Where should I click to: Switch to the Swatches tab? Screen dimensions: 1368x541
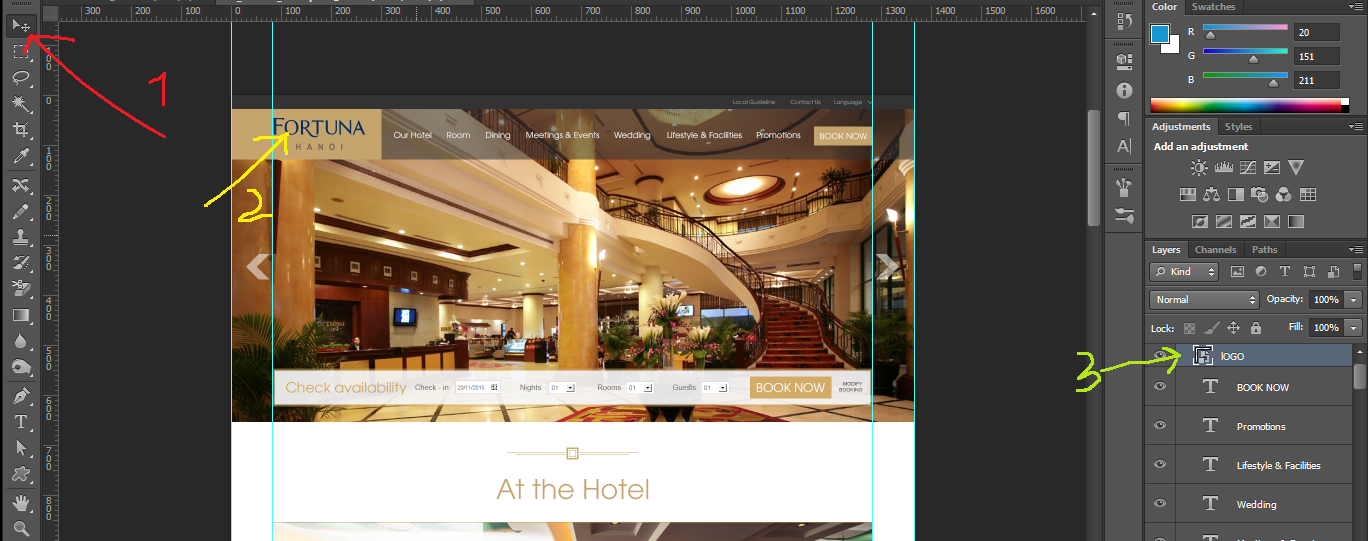pos(1213,7)
